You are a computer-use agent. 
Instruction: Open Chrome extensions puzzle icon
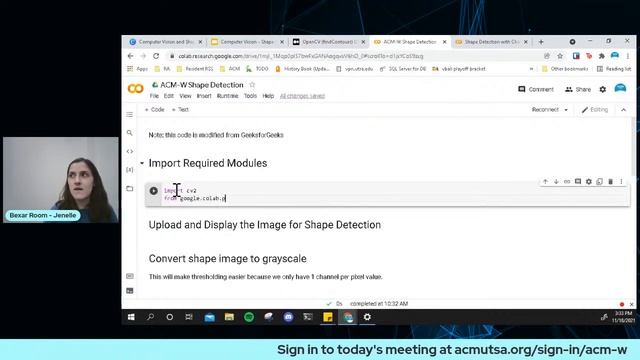click(602, 56)
